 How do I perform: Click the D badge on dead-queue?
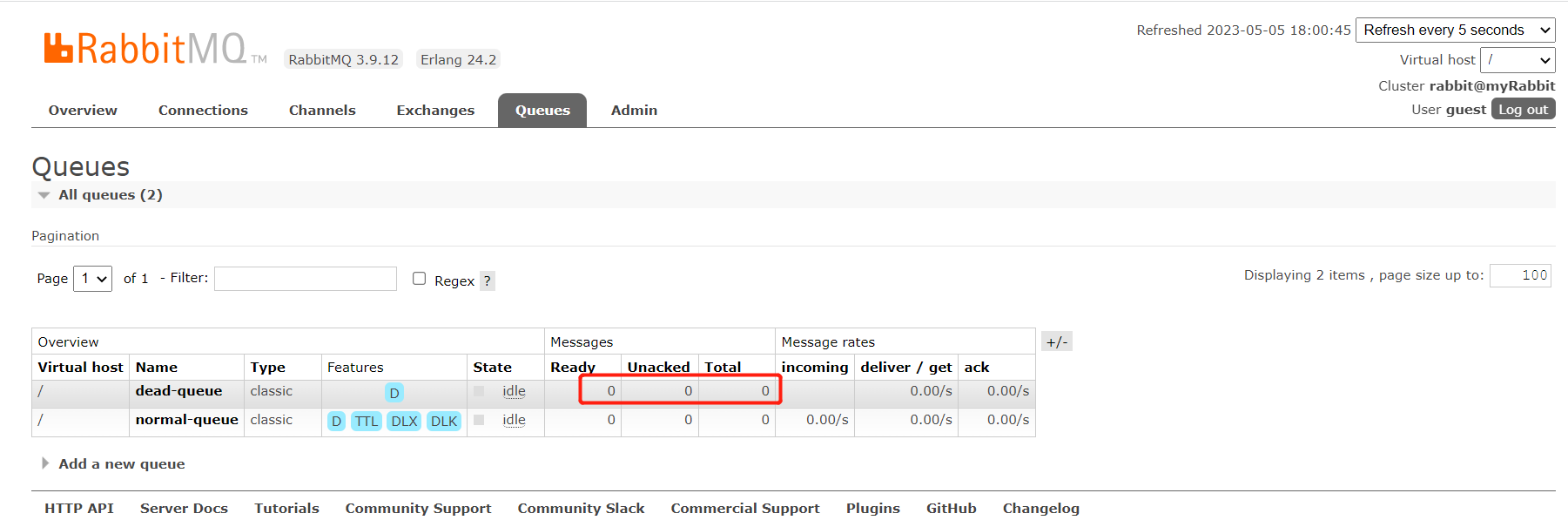pyautogui.click(x=394, y=393)
